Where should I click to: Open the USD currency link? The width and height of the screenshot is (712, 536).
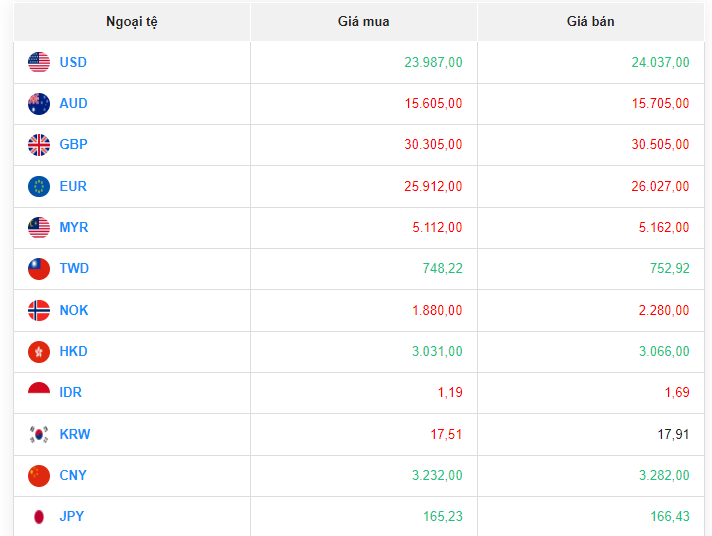coord(73,62)
